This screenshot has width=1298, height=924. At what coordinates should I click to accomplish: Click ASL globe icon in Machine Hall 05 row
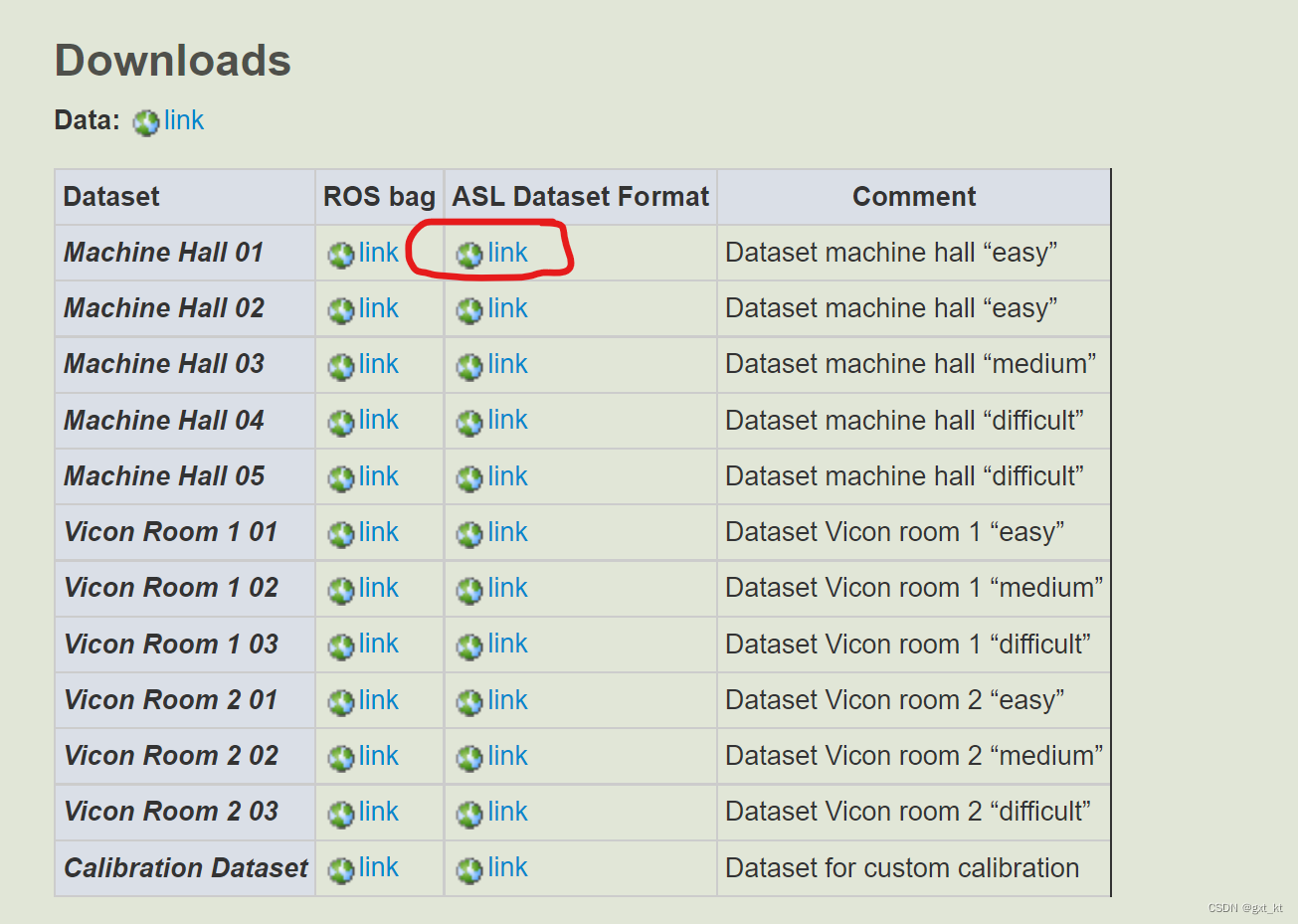[x=469, y=479]
